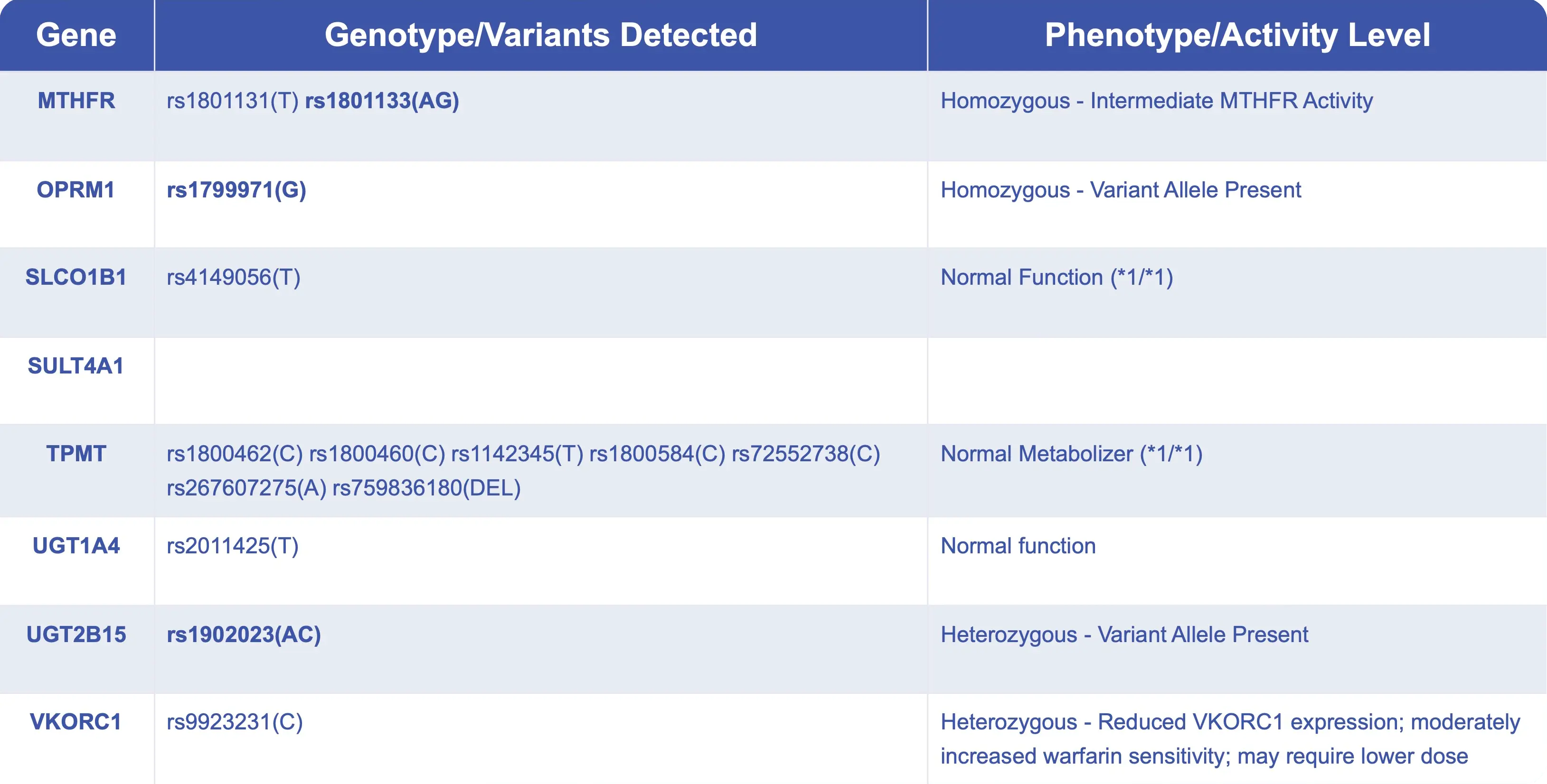Select the MTHFR gene name
The image size is (1547, 784).
(x=76, y=100)
